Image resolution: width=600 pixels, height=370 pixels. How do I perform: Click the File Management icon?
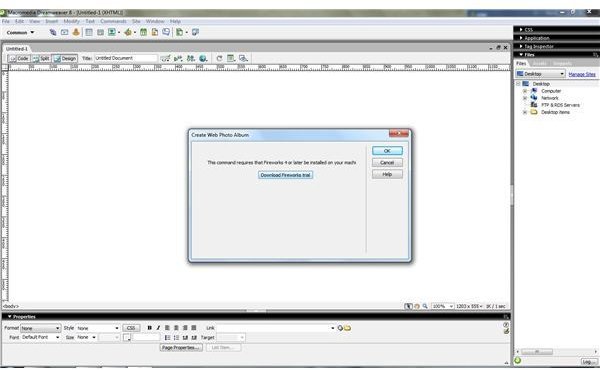tap(191, 58)
